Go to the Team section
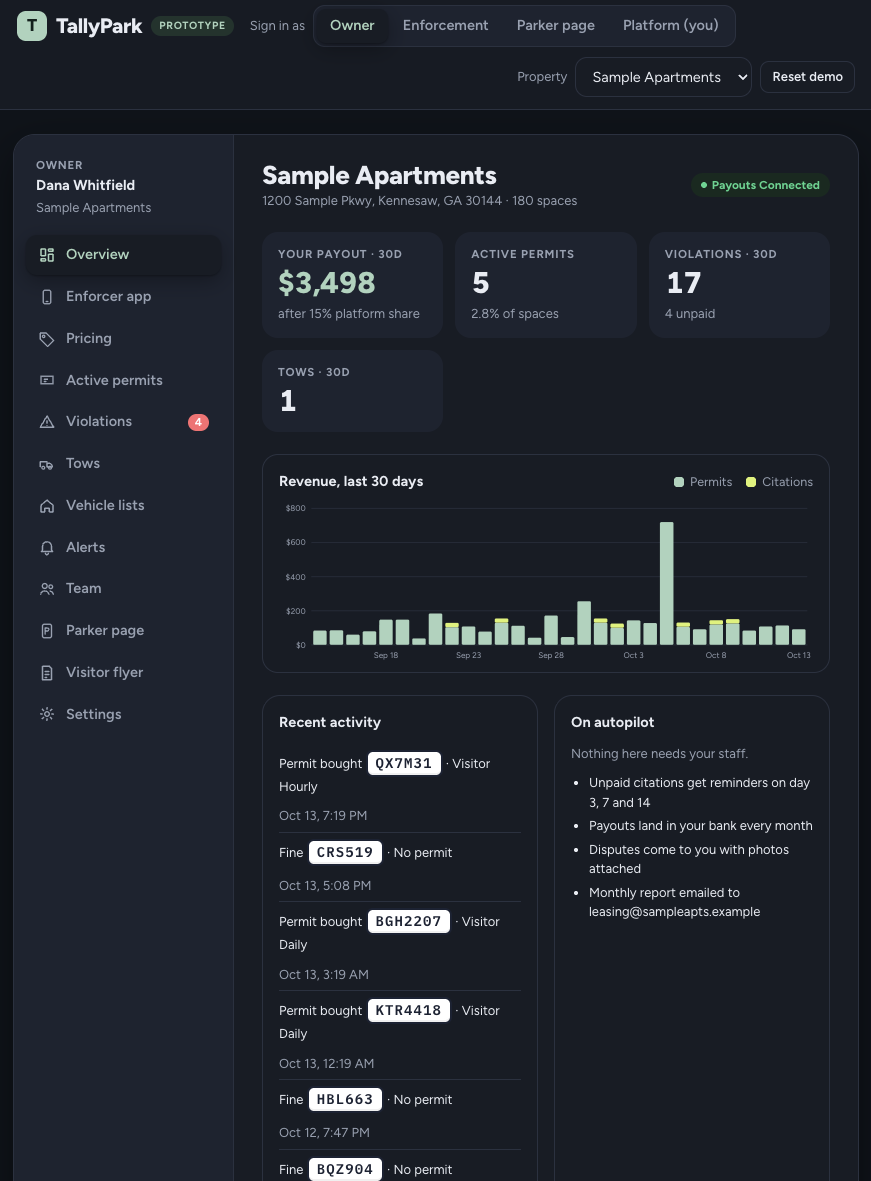The image size is (871, 1181). point(124,589)
